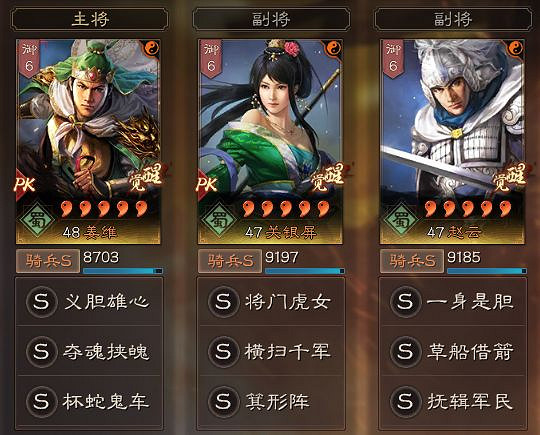Image resolution: width=540 pixels, height=435 pixels.
Task: Click the 骑兵S troop type under 关银屏
Action: (230, 261)
